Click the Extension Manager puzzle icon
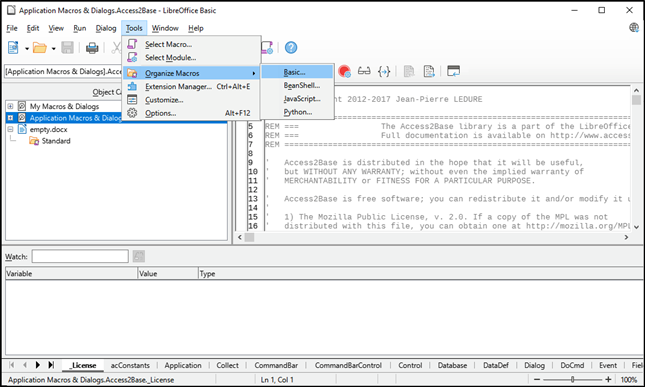Viewport: 645px width, 387px height. pos(132,86)
